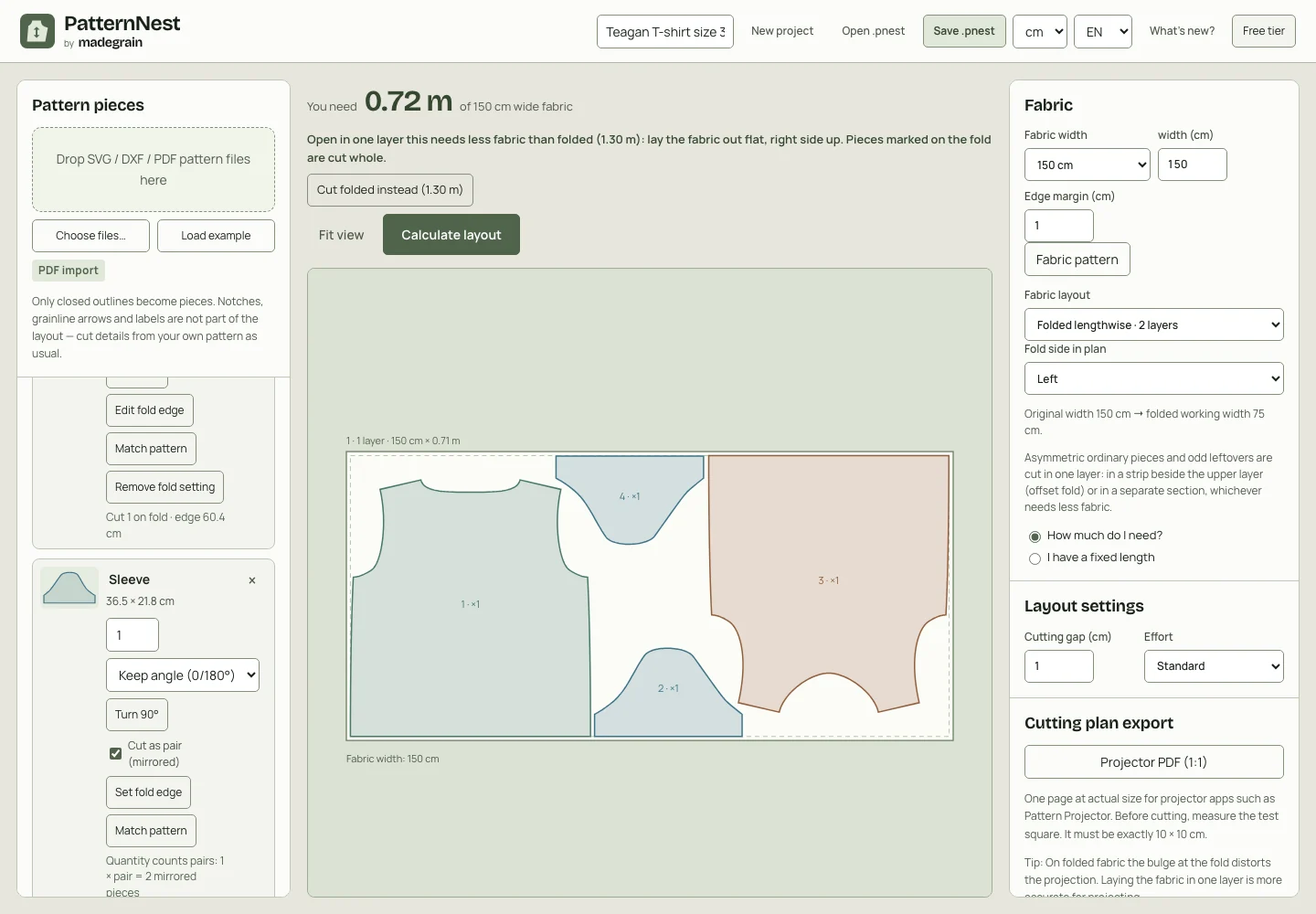
Task: Click Remove fold setting button
Action: 164,487
